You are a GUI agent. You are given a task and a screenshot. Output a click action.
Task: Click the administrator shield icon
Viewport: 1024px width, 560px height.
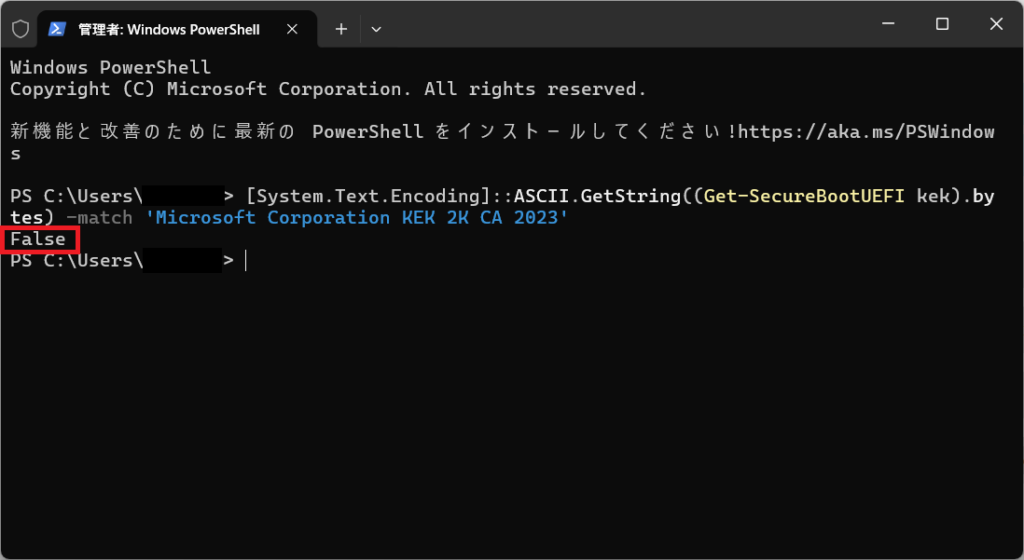tap(20, 29)
